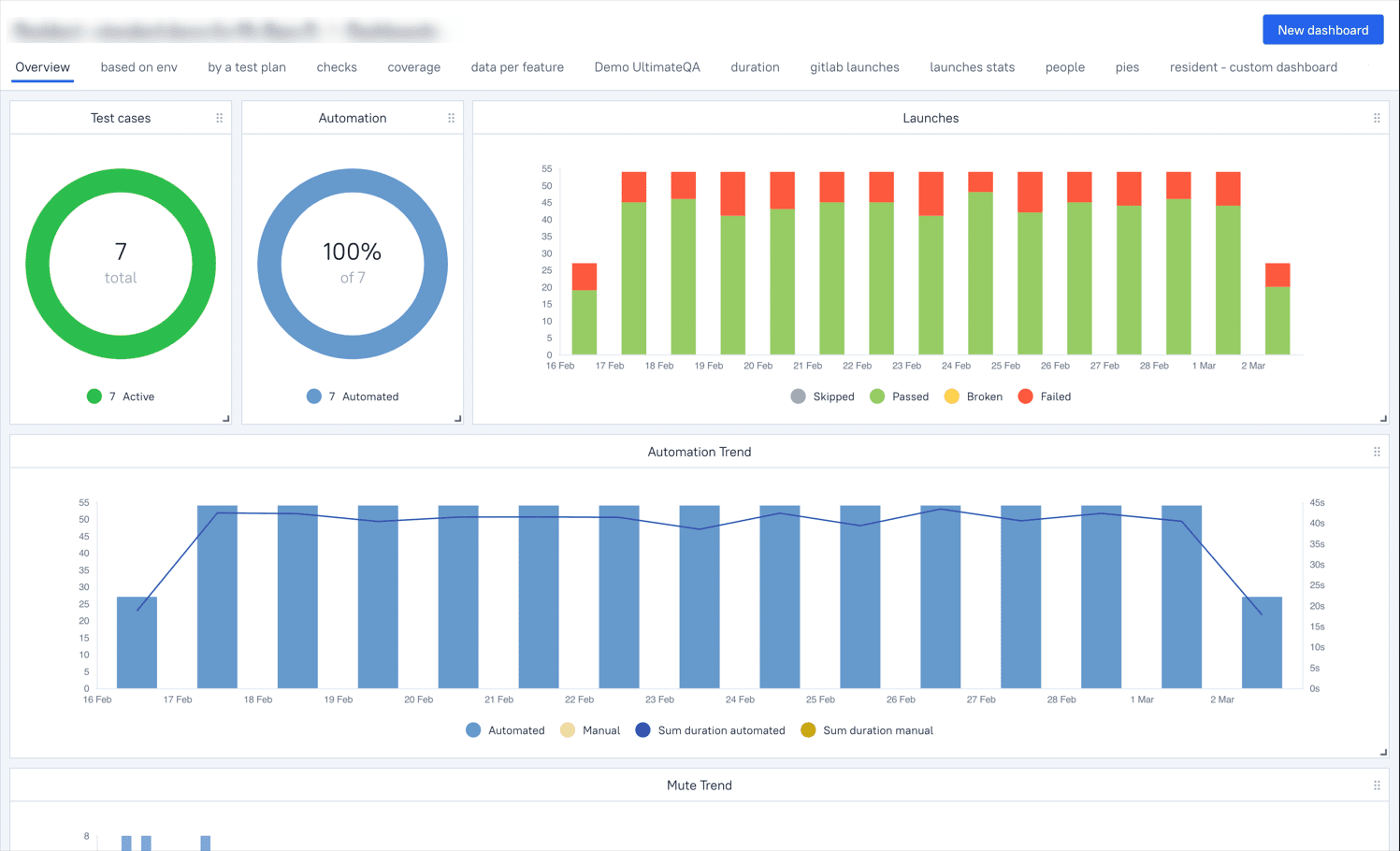Screen dimensions: 1400x851
Task: Toggle Skipped series in Launches legend
Action: [822, 397]
